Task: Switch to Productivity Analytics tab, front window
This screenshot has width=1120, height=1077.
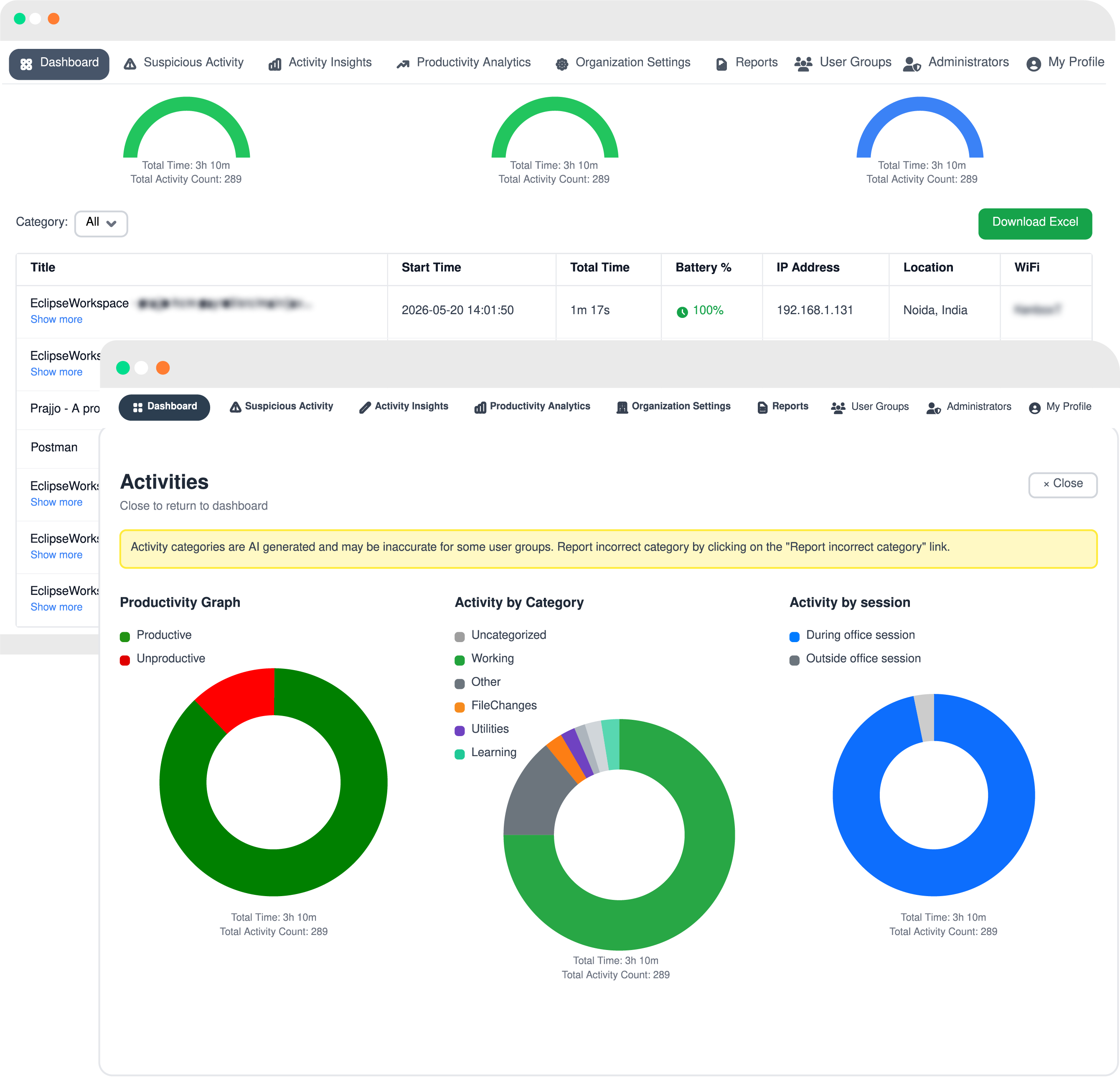Action: coord(533,407)
